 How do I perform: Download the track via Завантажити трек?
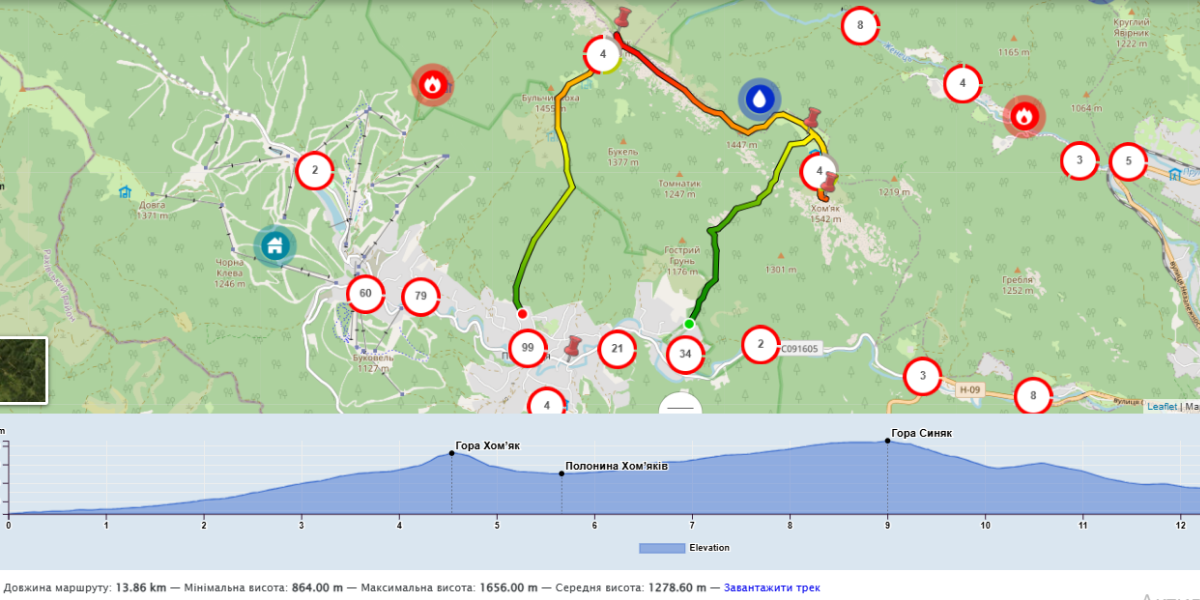(x=772, y=587)
